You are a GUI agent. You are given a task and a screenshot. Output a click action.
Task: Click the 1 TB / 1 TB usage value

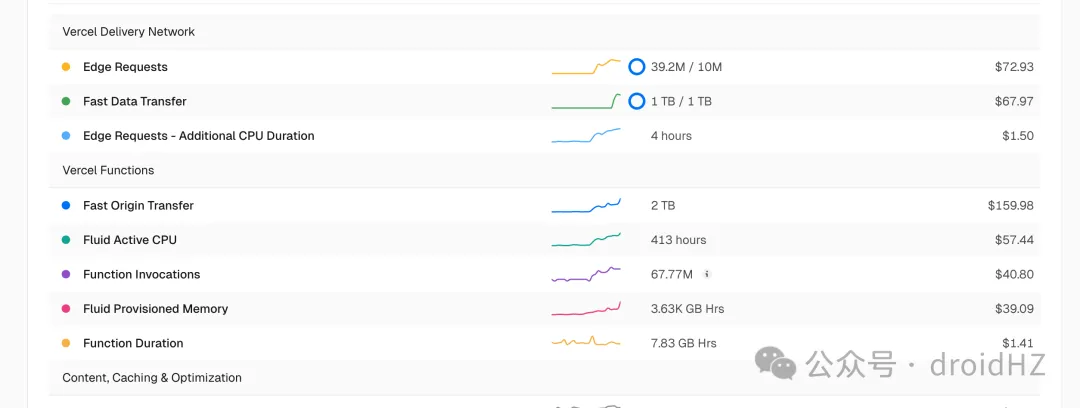tap(681, 101)
